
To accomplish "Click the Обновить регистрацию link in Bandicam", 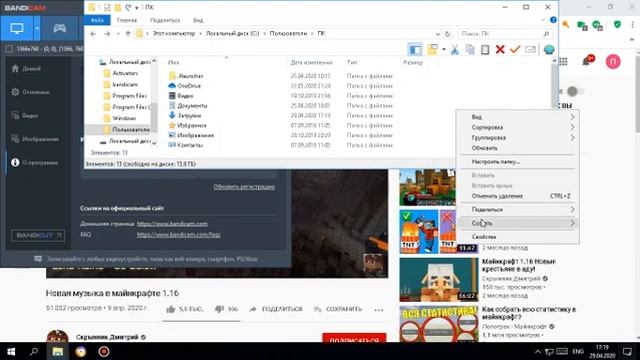I will 244,187.
